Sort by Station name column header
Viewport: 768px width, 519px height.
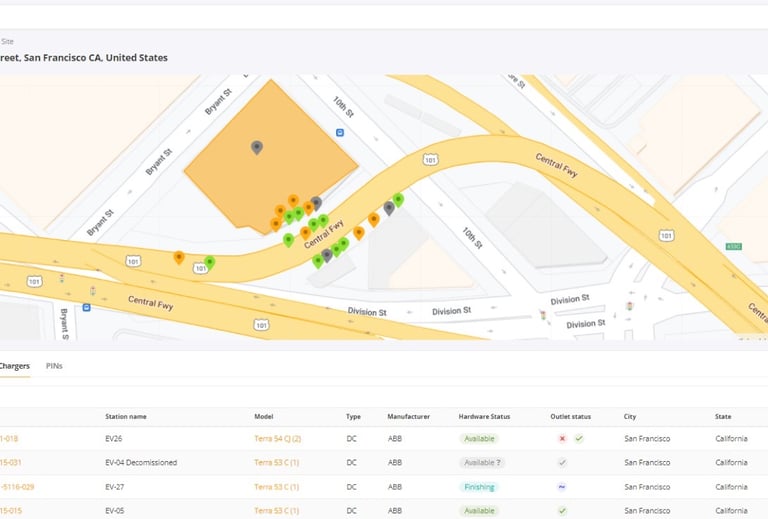point(126,417)
